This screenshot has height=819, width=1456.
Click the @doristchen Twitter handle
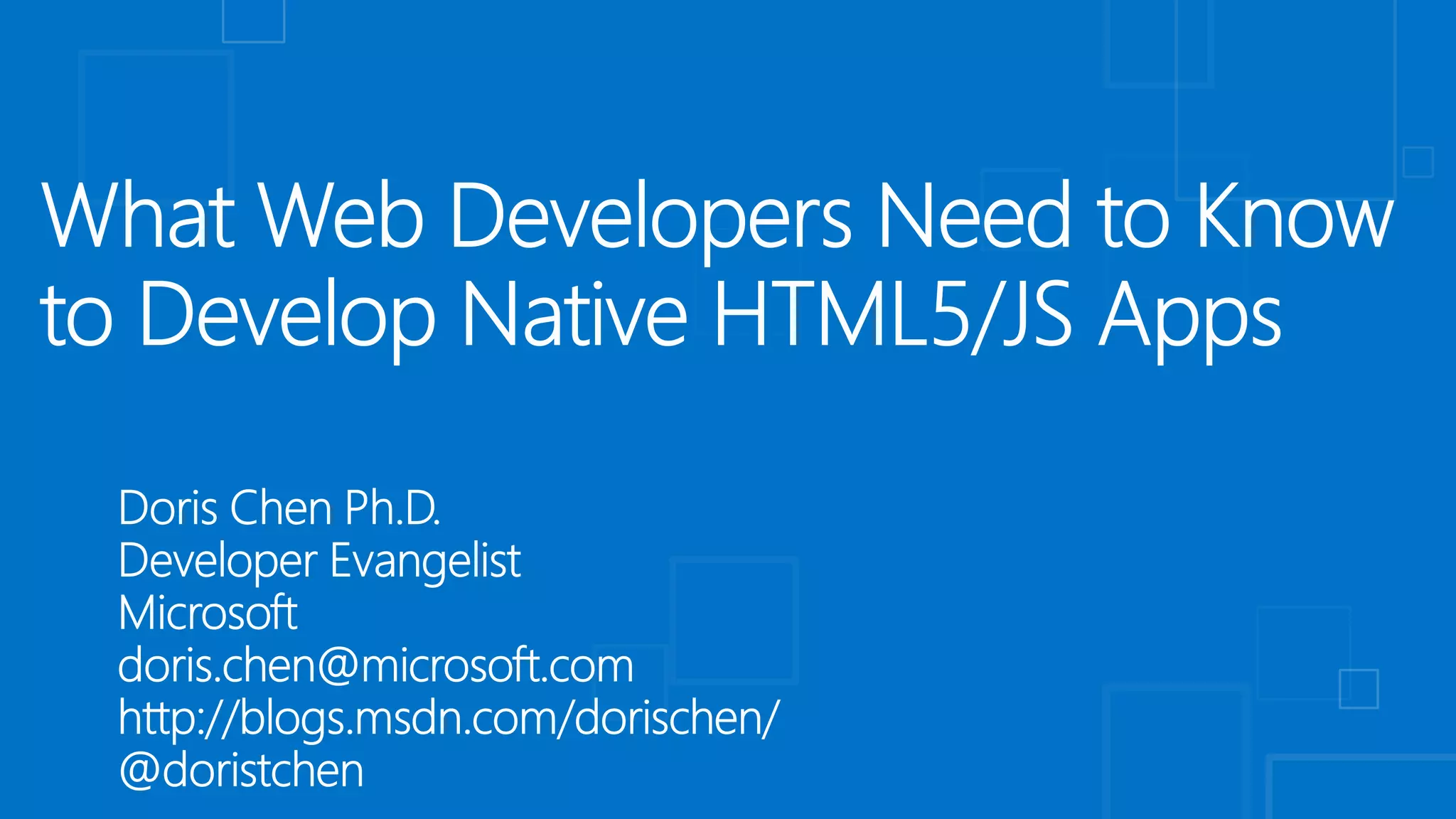tap(241, 771)
